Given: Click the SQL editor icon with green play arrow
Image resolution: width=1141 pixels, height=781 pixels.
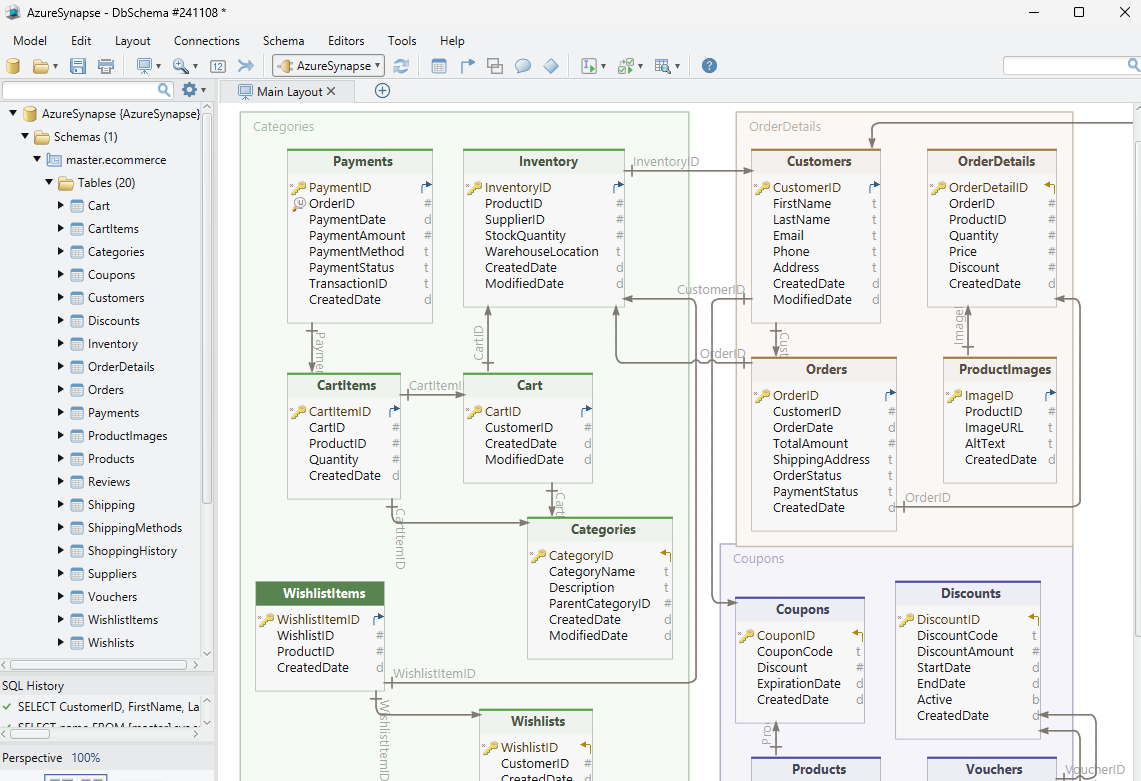Looking at the screenshot, I should [589, 66].
